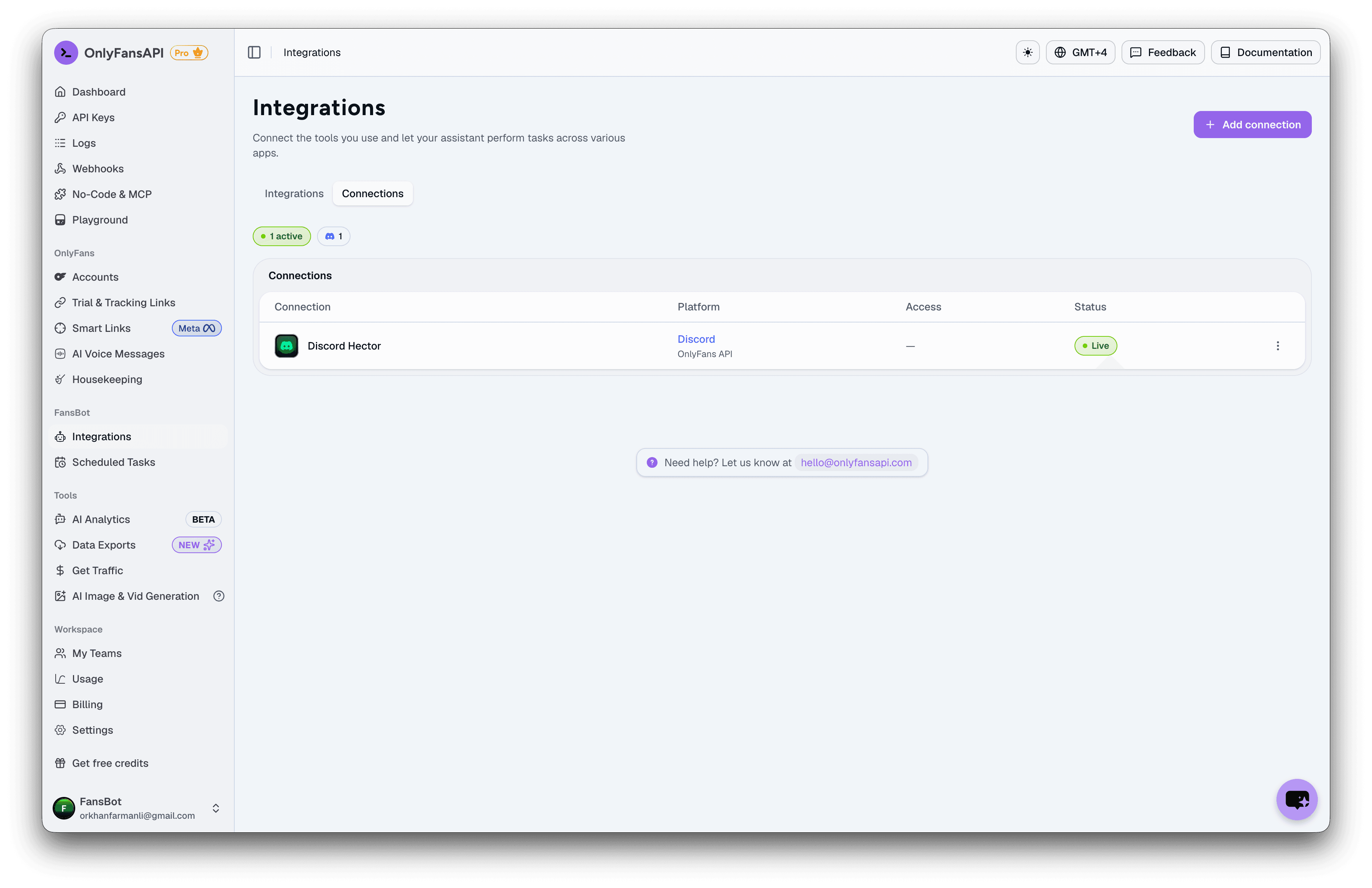The width and height of the screenshot is (1372, 888).
Task: Click the AI Image & Vid Generation icon
Action: [x=60, y=596]
